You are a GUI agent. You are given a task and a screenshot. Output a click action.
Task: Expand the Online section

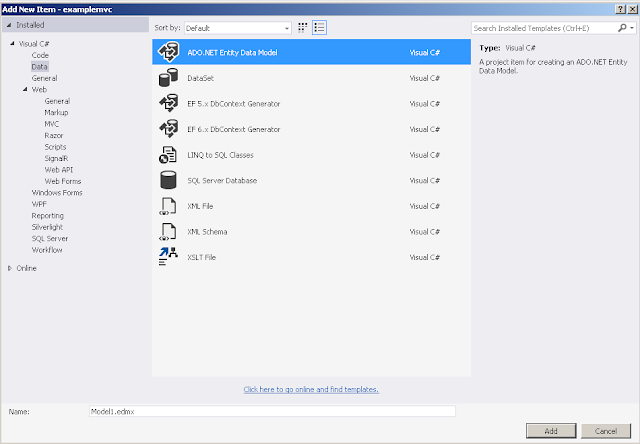10,268
